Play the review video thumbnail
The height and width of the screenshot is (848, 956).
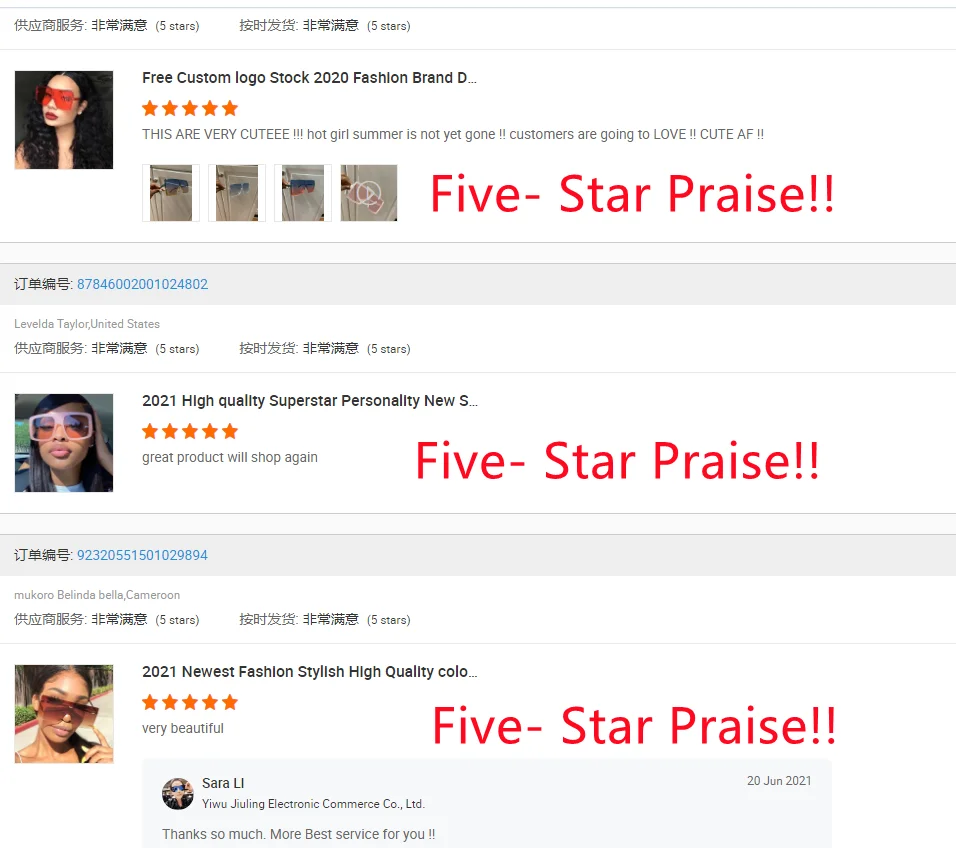point(369,193)
